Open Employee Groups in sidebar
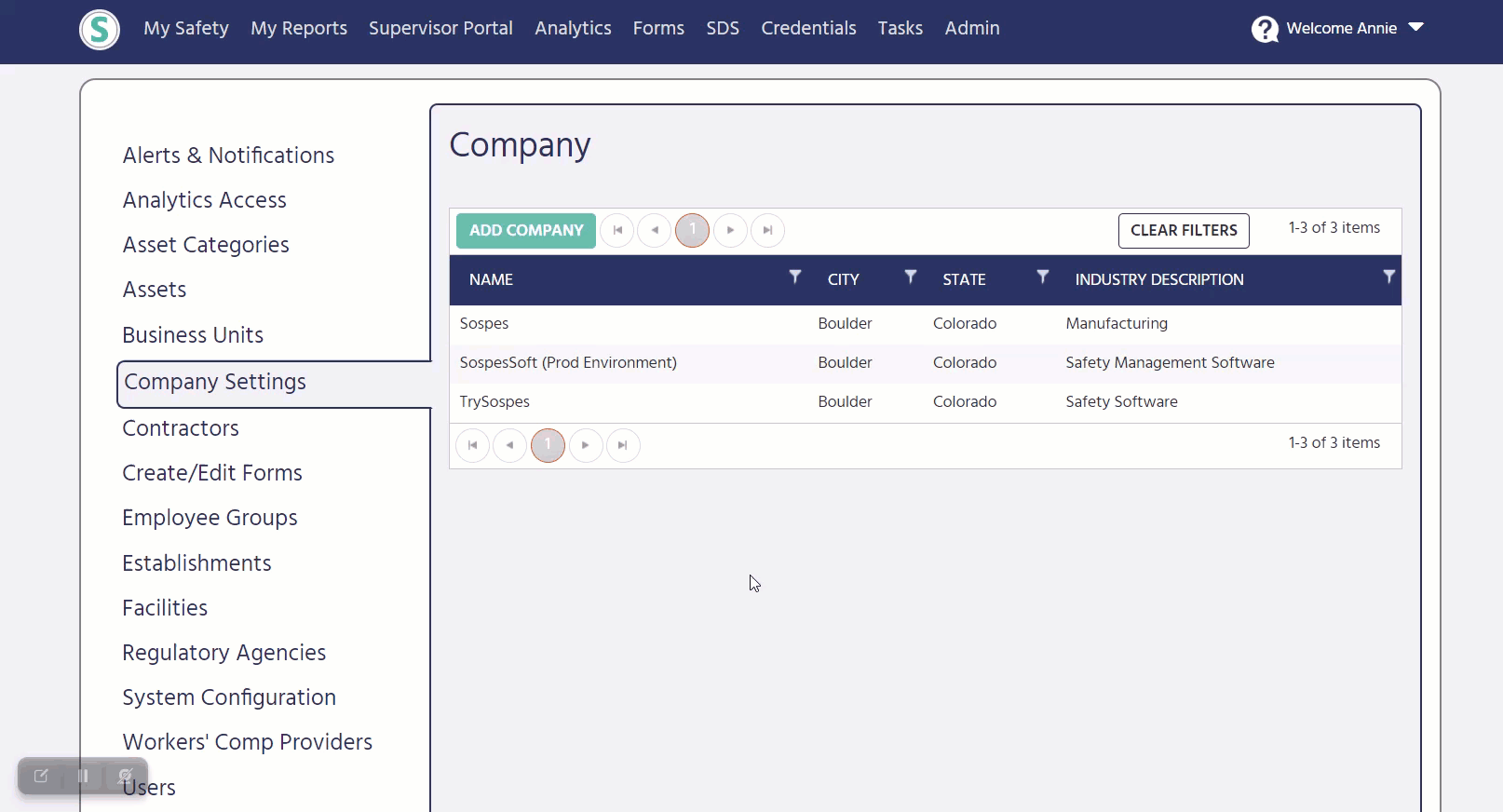The height and width of the screenshot is (812, 1503). (210, 518)
